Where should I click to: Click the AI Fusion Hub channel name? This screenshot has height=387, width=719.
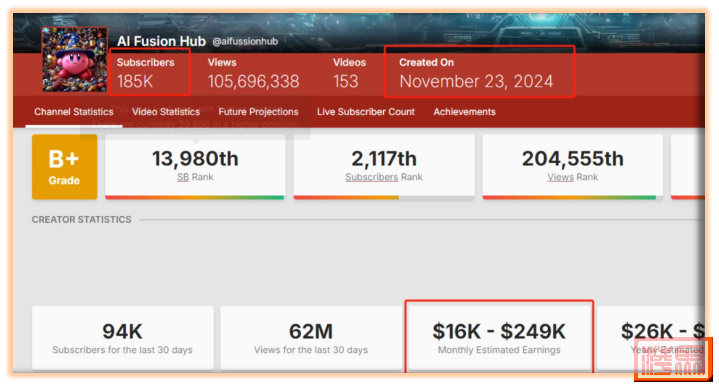(x=161, y=41)
